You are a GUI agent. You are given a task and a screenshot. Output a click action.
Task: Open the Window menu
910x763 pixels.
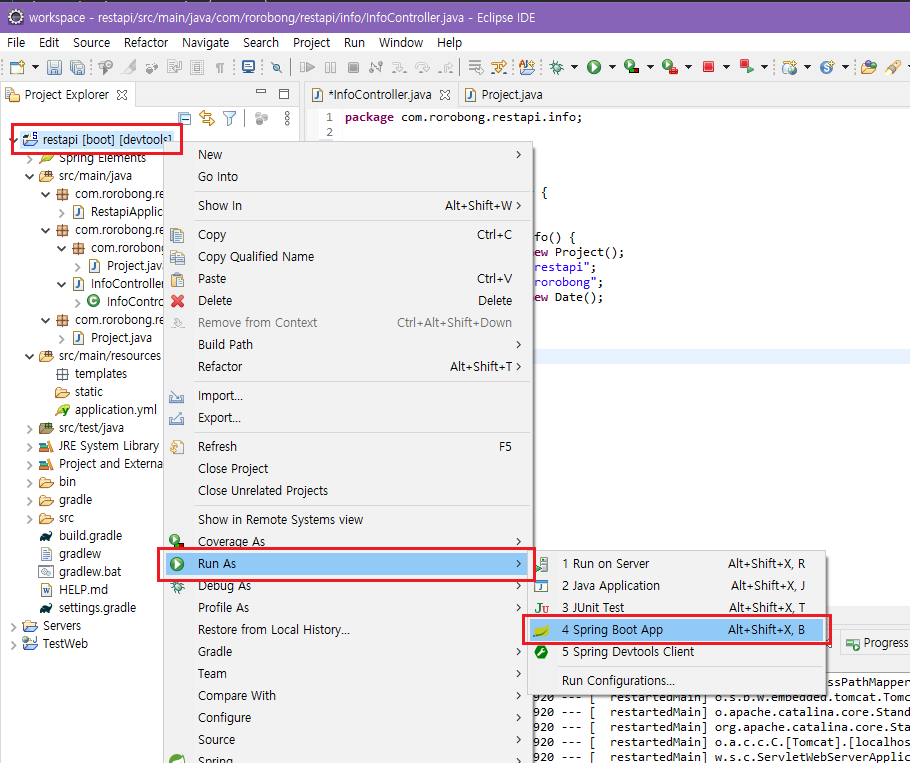coord(400,43)
